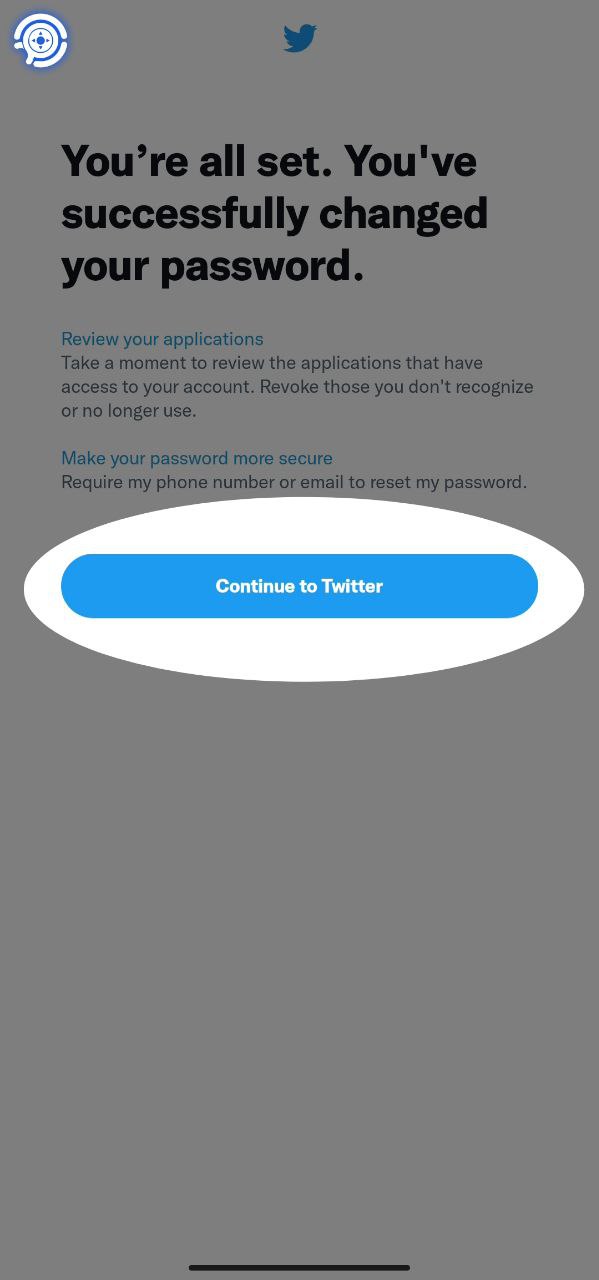
Task: Follow the blue link about password security
Action: point(197,458)
